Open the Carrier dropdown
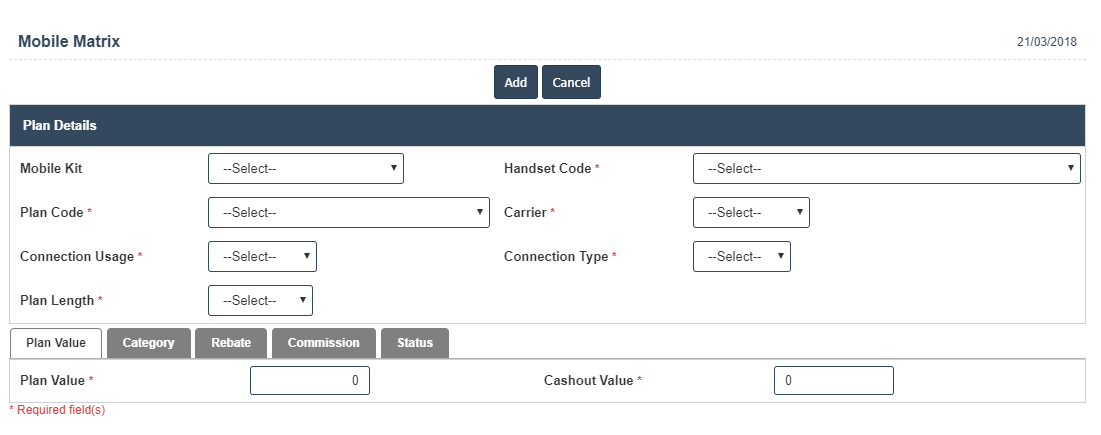 click(x=751, y=213)
